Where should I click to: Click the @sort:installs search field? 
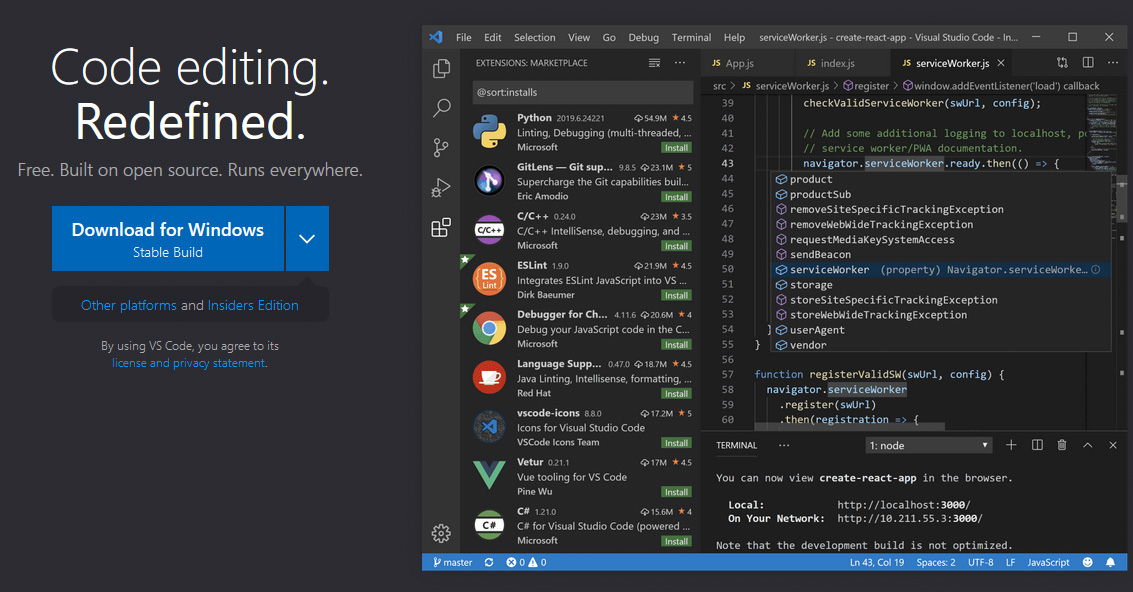[x=582, y=92]
